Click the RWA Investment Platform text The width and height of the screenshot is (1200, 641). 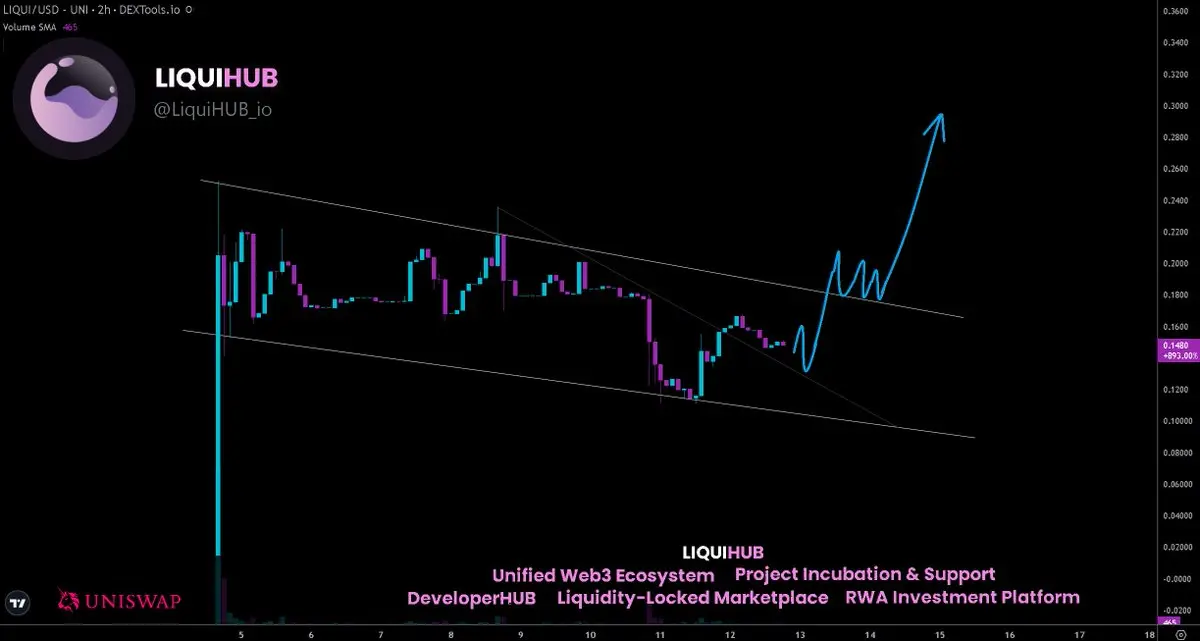[x=963, y=598]
